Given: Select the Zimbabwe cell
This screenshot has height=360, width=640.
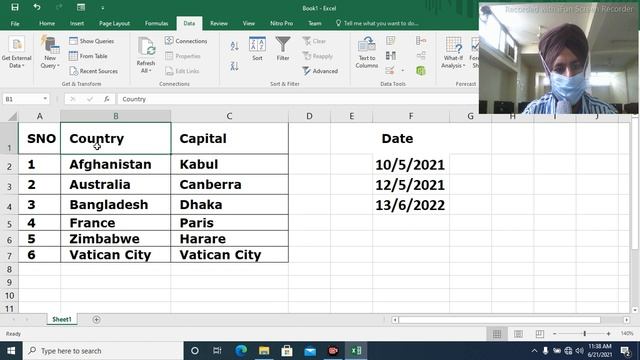Looking at the screenshot, I should (x=116, y=239).
